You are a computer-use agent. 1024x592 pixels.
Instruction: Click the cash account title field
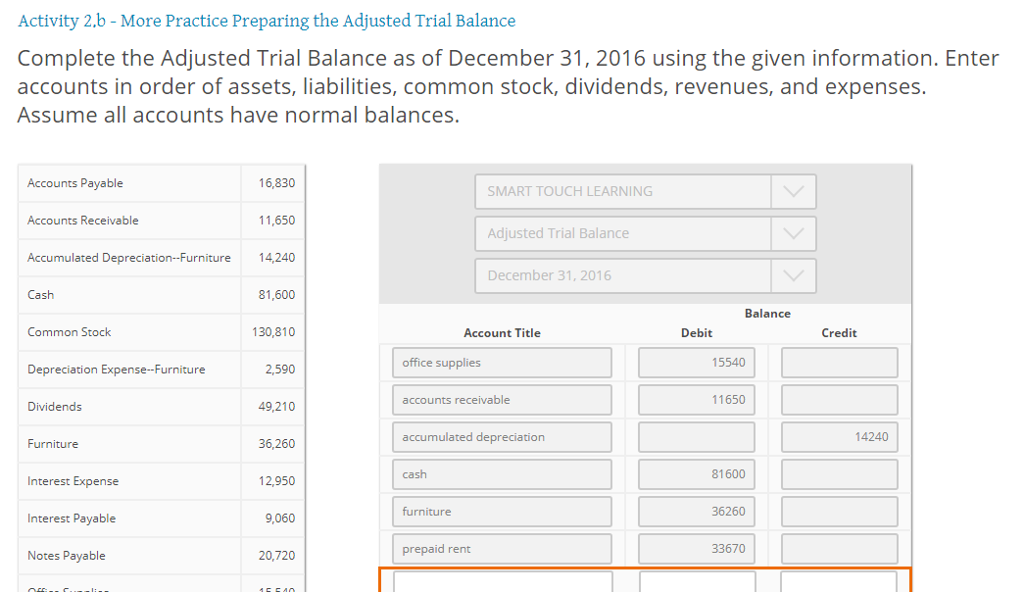tap(502, 473)
